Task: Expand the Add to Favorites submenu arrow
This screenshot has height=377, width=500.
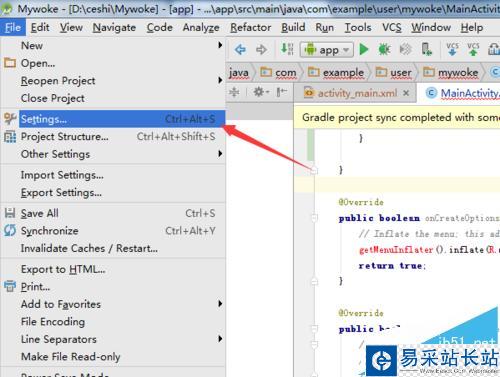Action: [220, 304]
